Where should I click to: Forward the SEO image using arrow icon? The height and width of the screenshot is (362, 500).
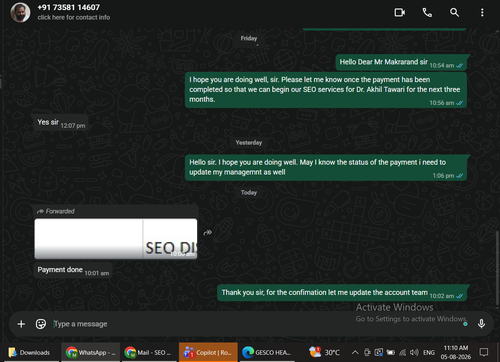(208, 232)
